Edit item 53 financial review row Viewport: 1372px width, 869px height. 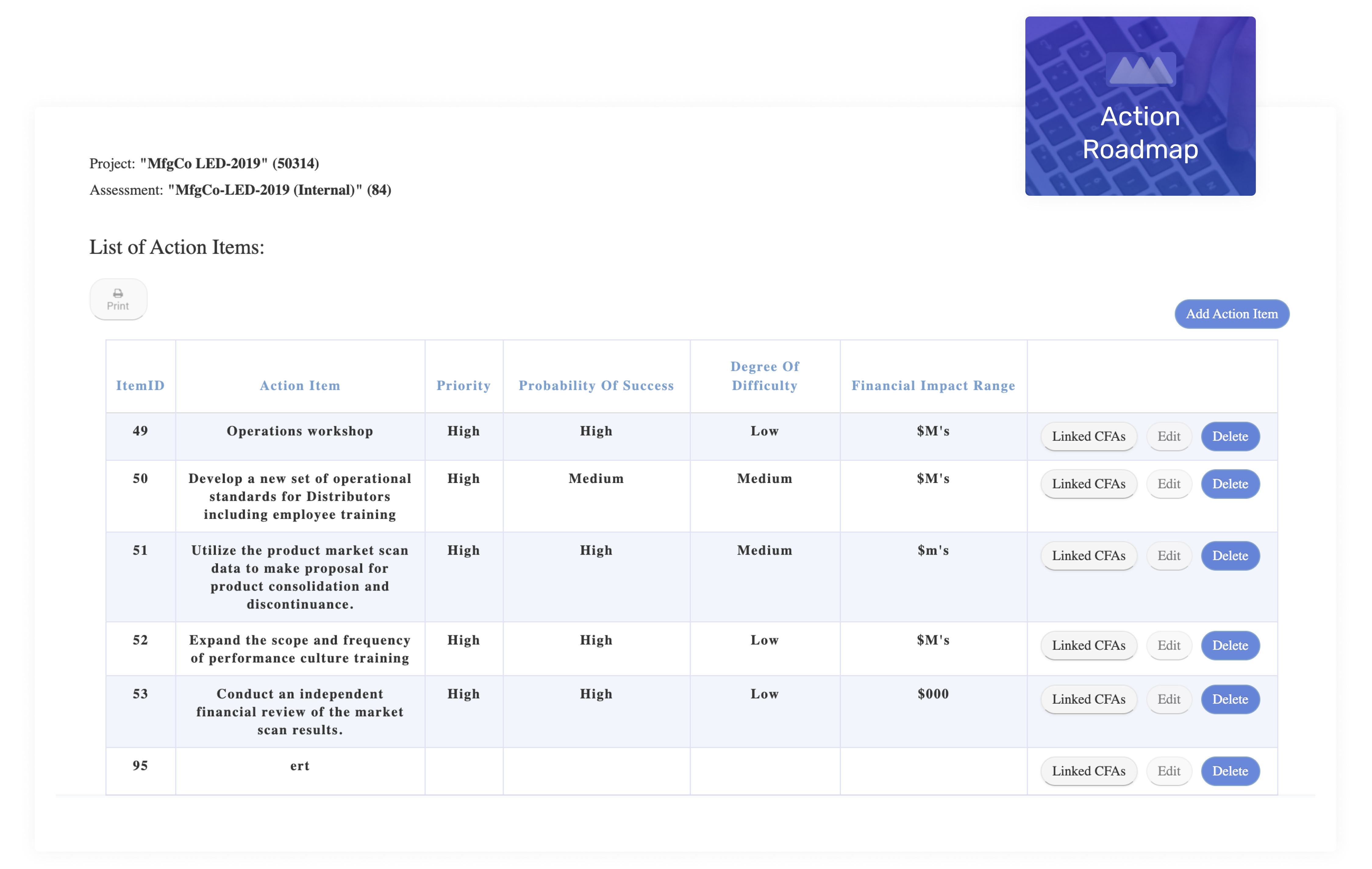[1169, 699]
